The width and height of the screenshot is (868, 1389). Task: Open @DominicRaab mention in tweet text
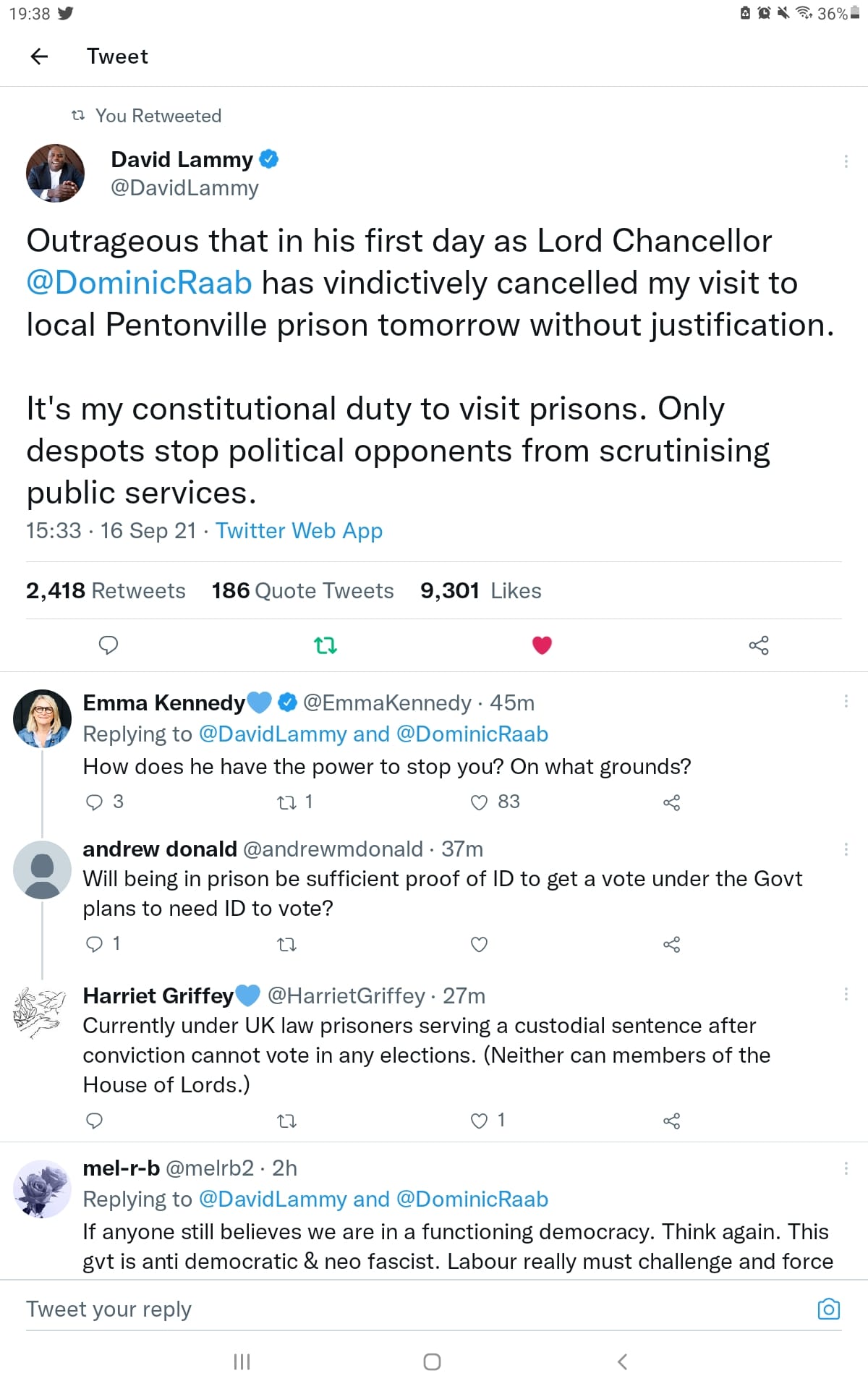pyautogui.click(x=140, y=283)
